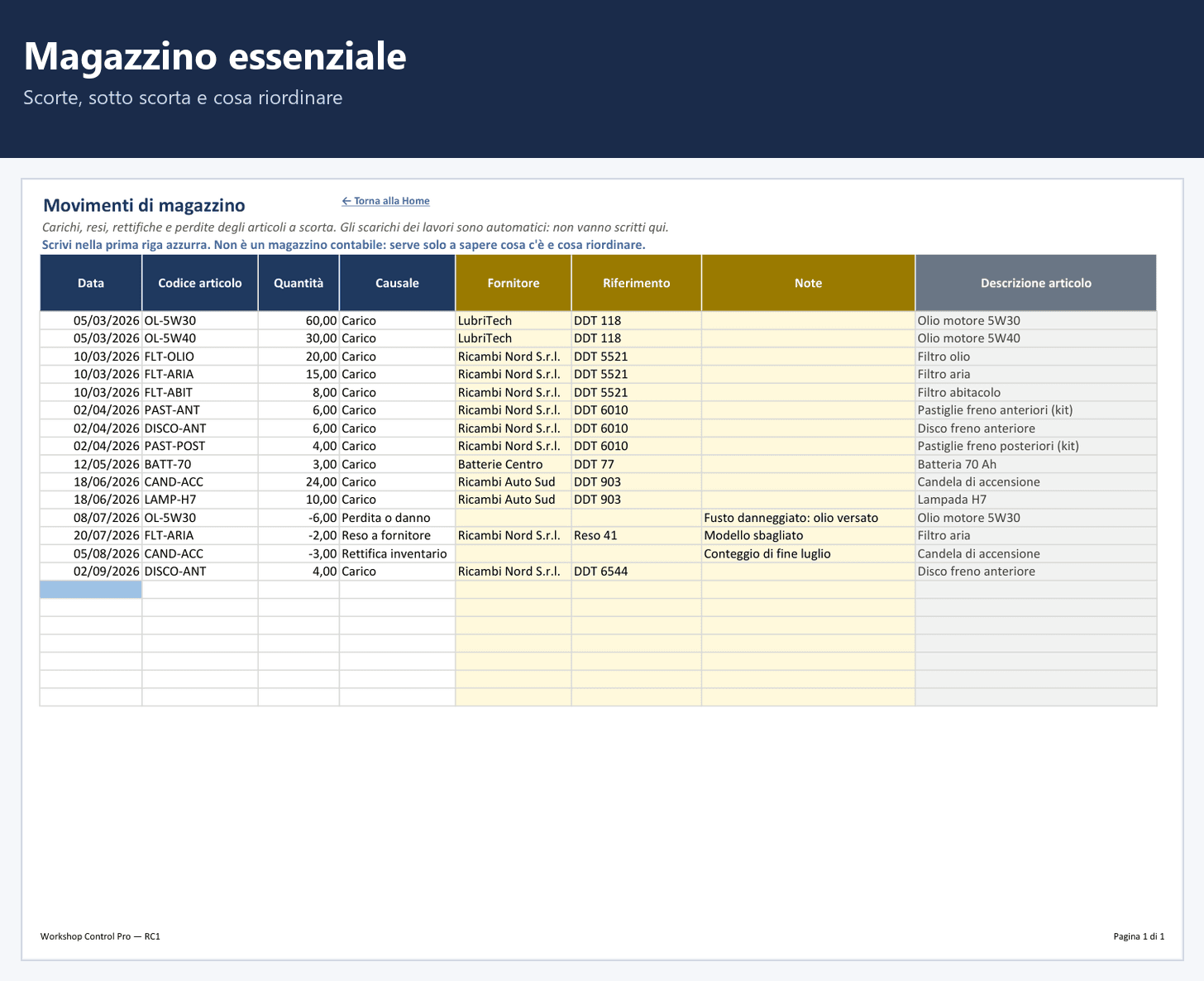The image size is (1204, 981).
Task: Select the note "Fusto danneggiato: olio versato"
Action: tap(808, 518)
